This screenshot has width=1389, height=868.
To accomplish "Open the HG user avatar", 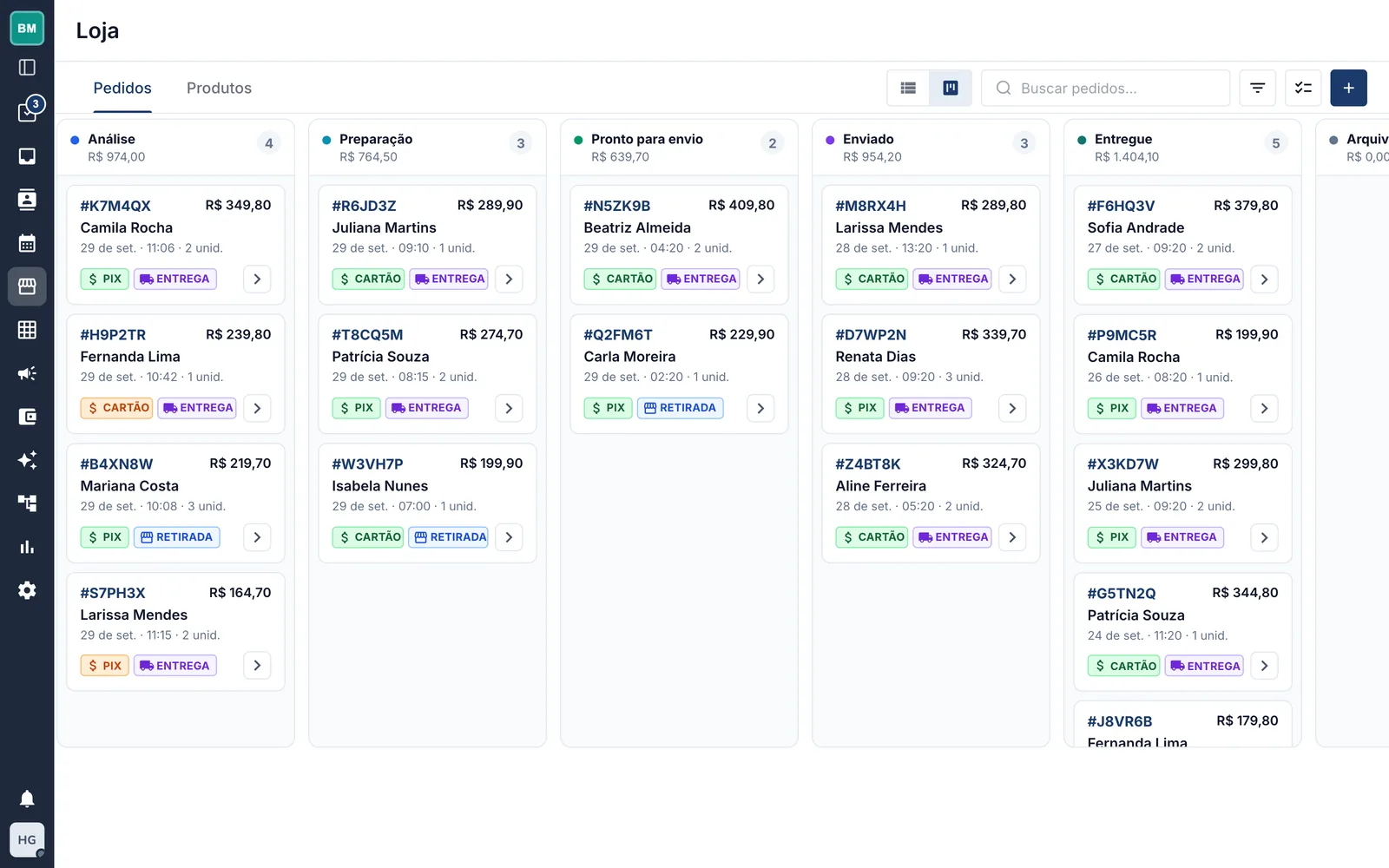I will (x=27, y=839).
